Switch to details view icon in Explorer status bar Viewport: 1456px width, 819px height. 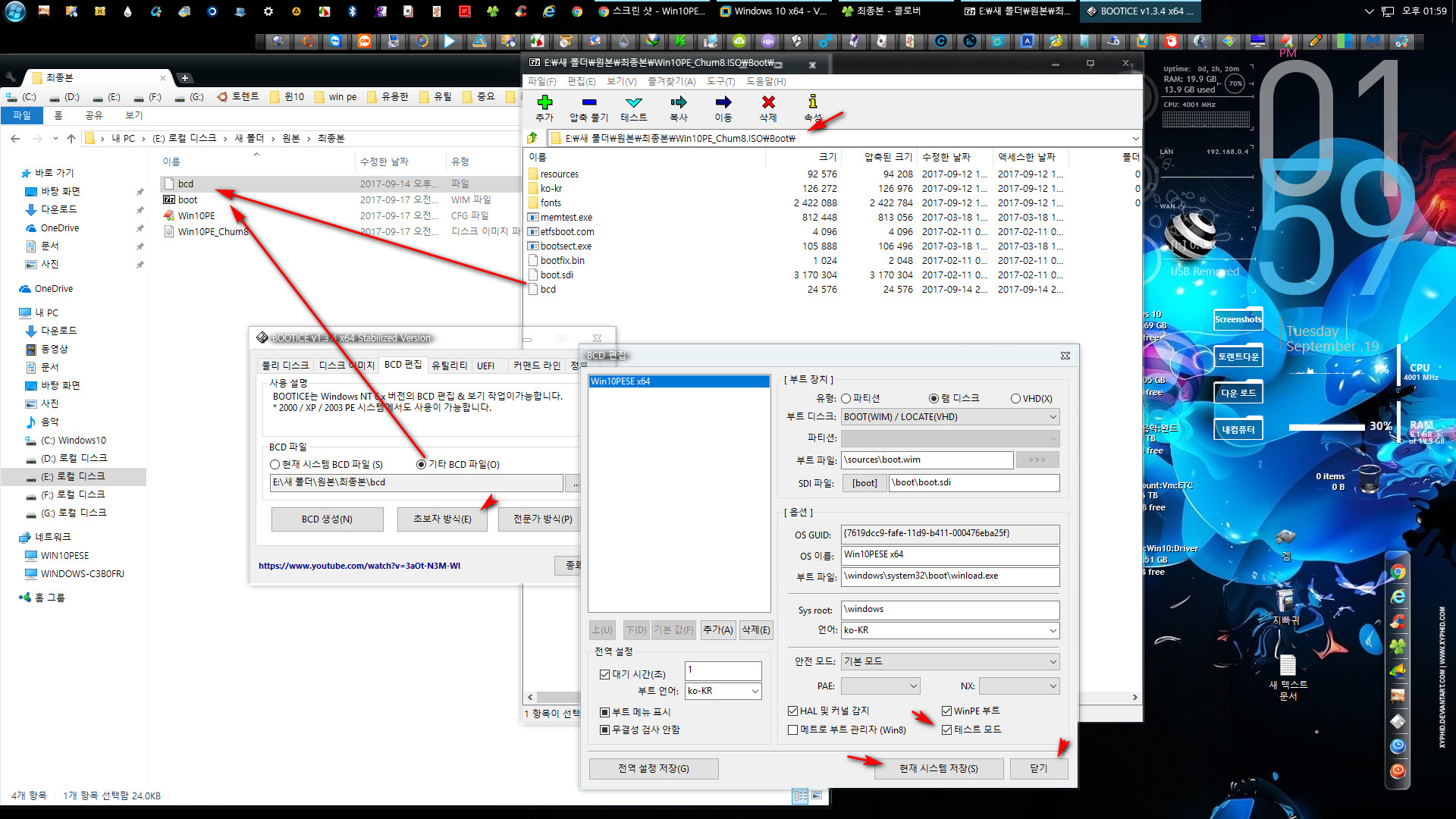tap(800, 795)
